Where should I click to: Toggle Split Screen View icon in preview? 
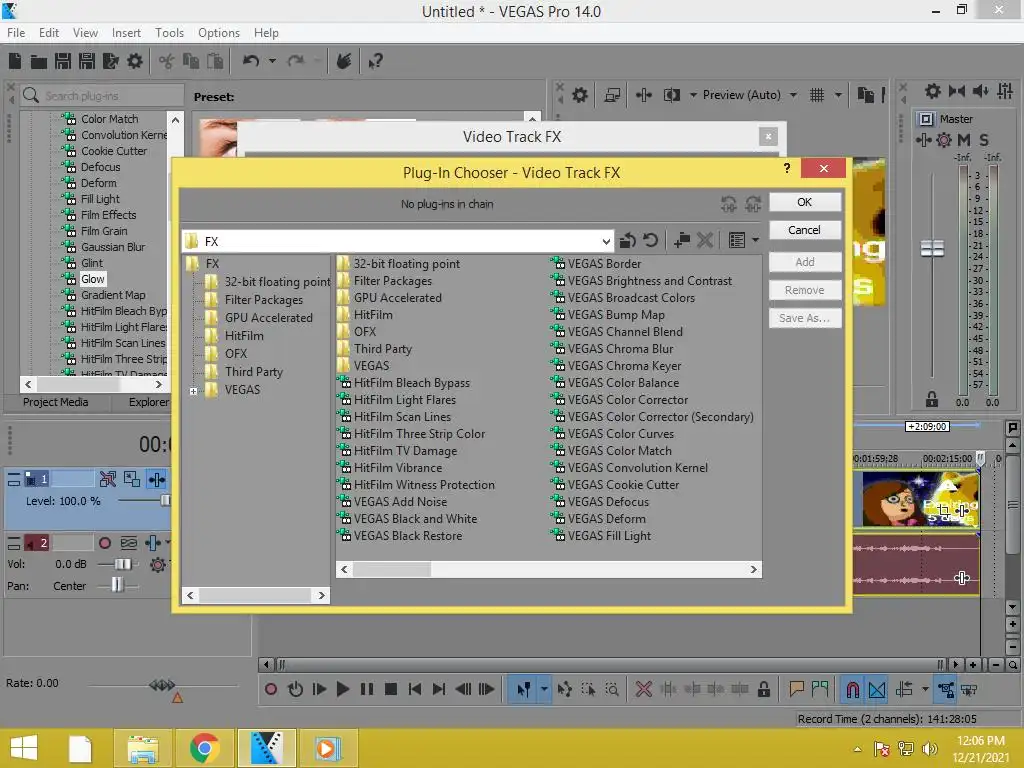(x=671, y=95)
